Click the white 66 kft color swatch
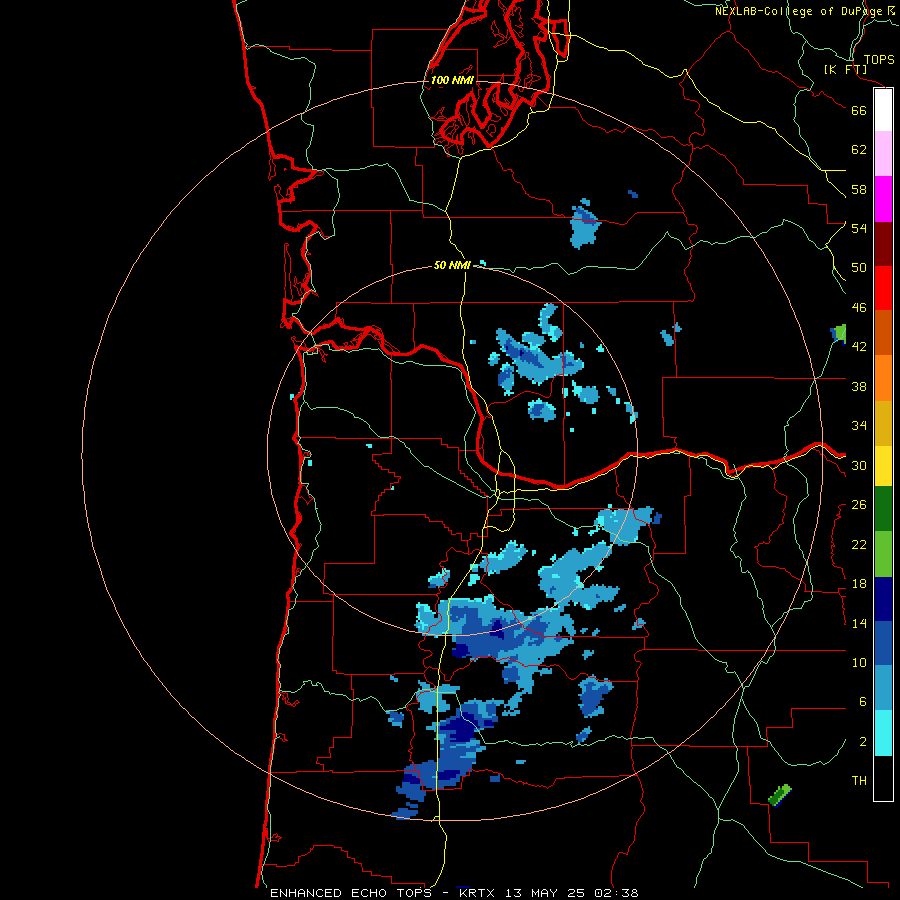The height and width of the screenshot is (900, 900). tap(883, 110)
